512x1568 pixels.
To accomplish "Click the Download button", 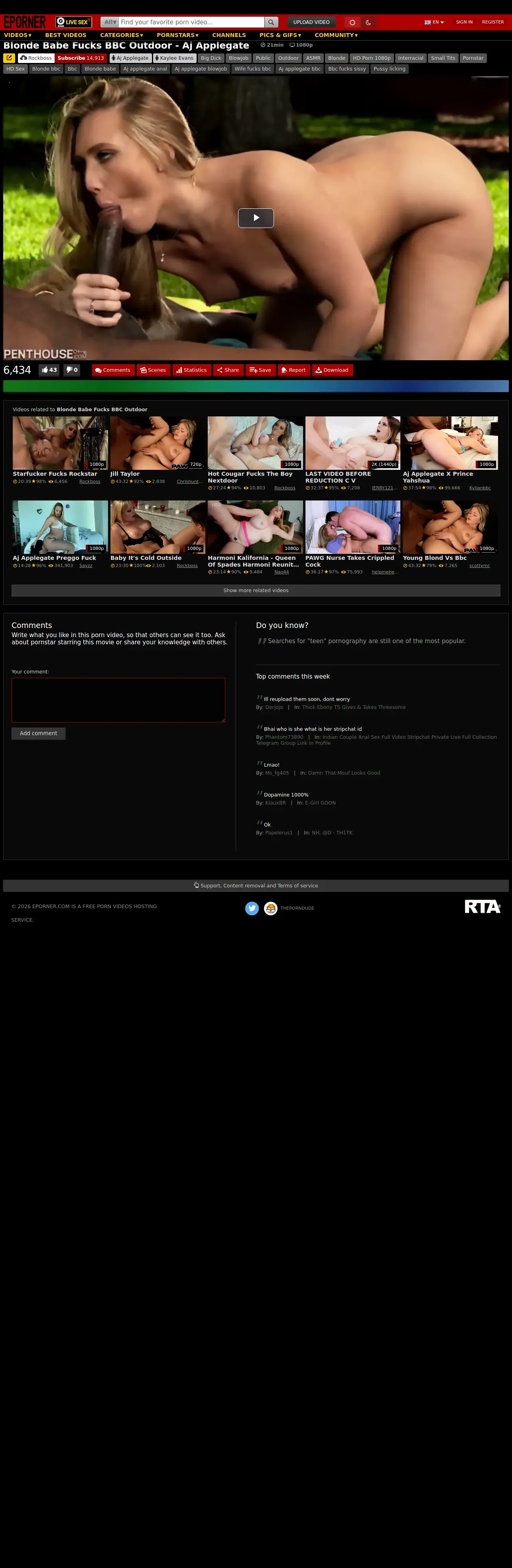I will [333, 370].
